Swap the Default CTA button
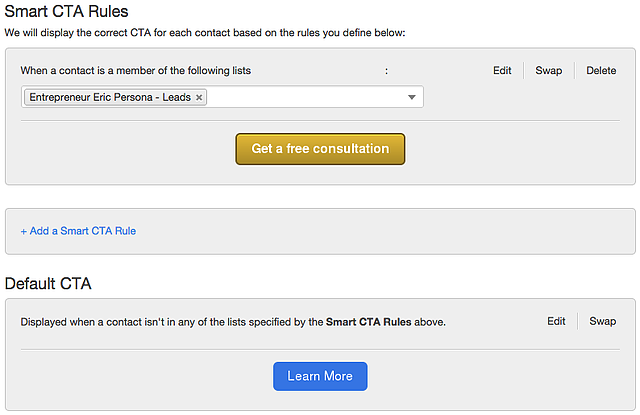 tap(602, 322)
